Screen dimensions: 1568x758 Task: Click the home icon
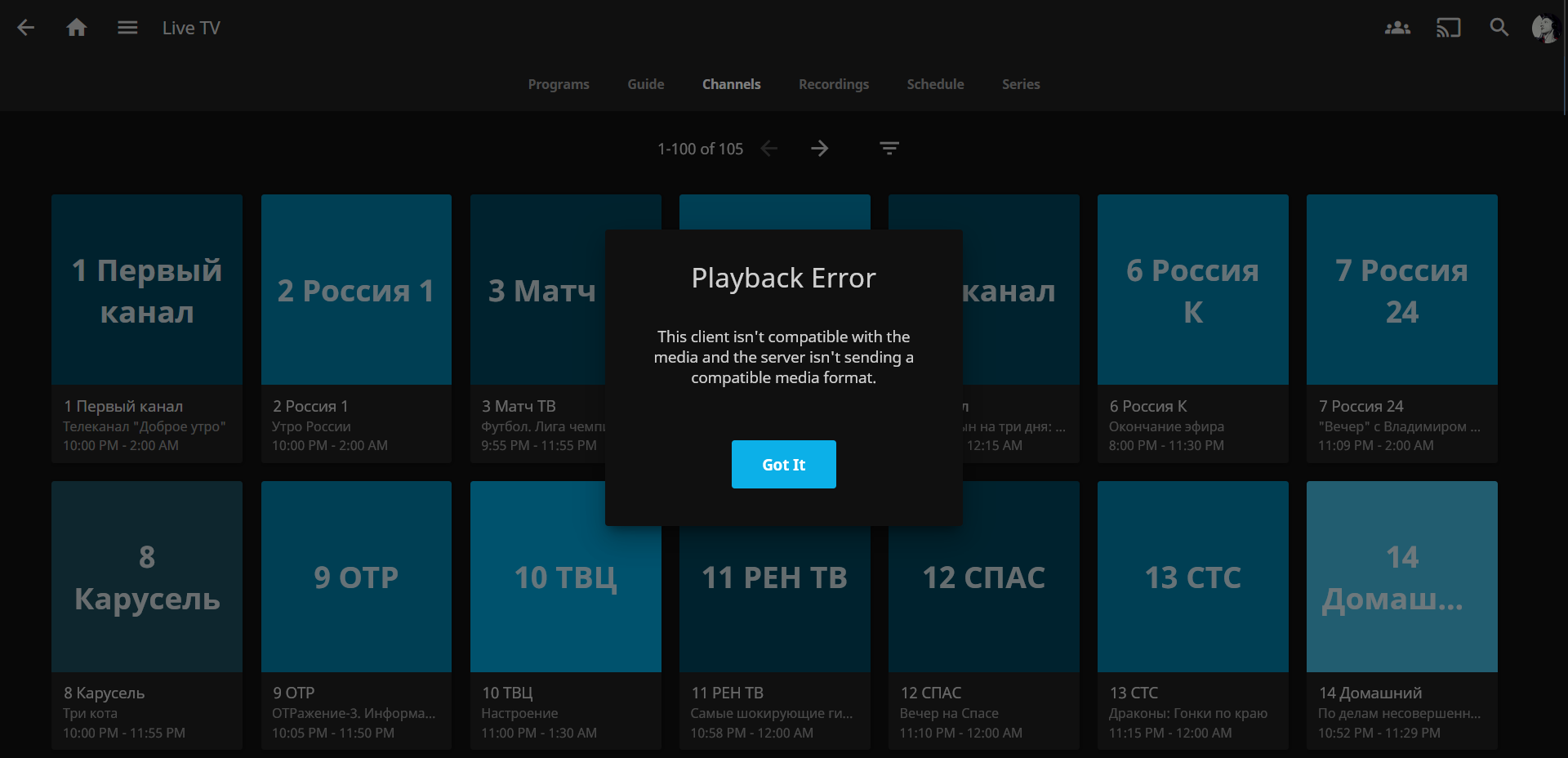point(76,27)
